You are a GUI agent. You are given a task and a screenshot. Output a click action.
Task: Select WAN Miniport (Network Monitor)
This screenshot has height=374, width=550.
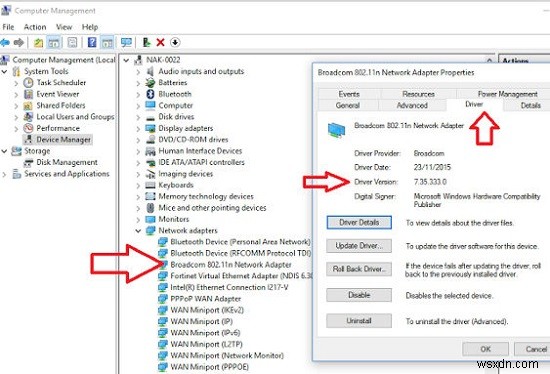pyautogui.click(x=227, y=355)
